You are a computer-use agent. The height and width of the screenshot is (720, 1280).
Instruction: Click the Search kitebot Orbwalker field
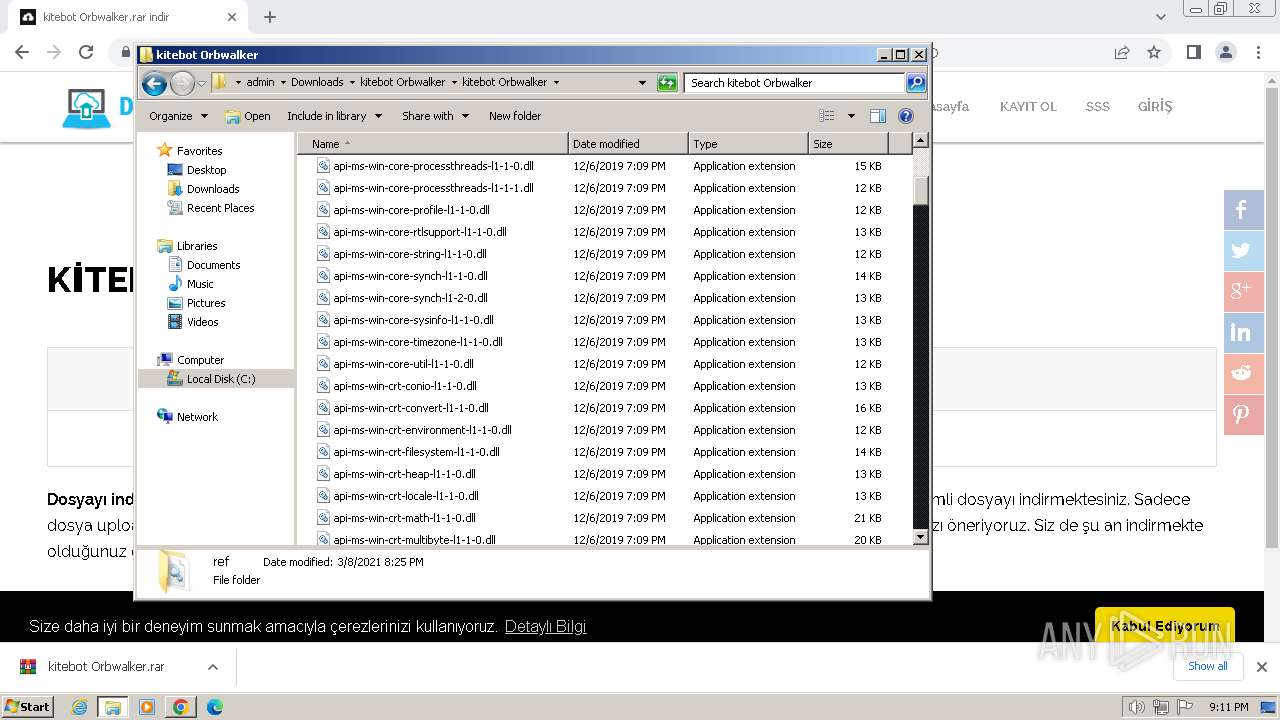[795, 83]
